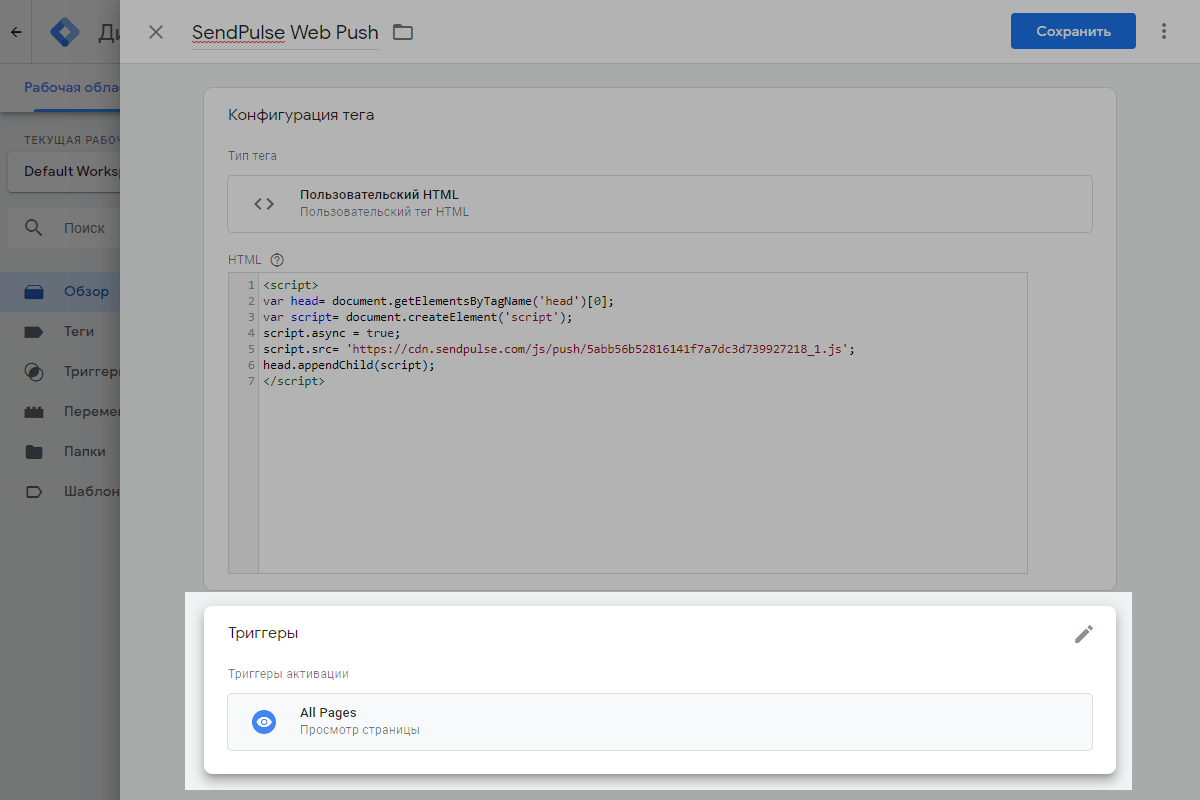Open the All Pages trigger
The height and width of the screenshot is (800, 1200).
point(659,722)
